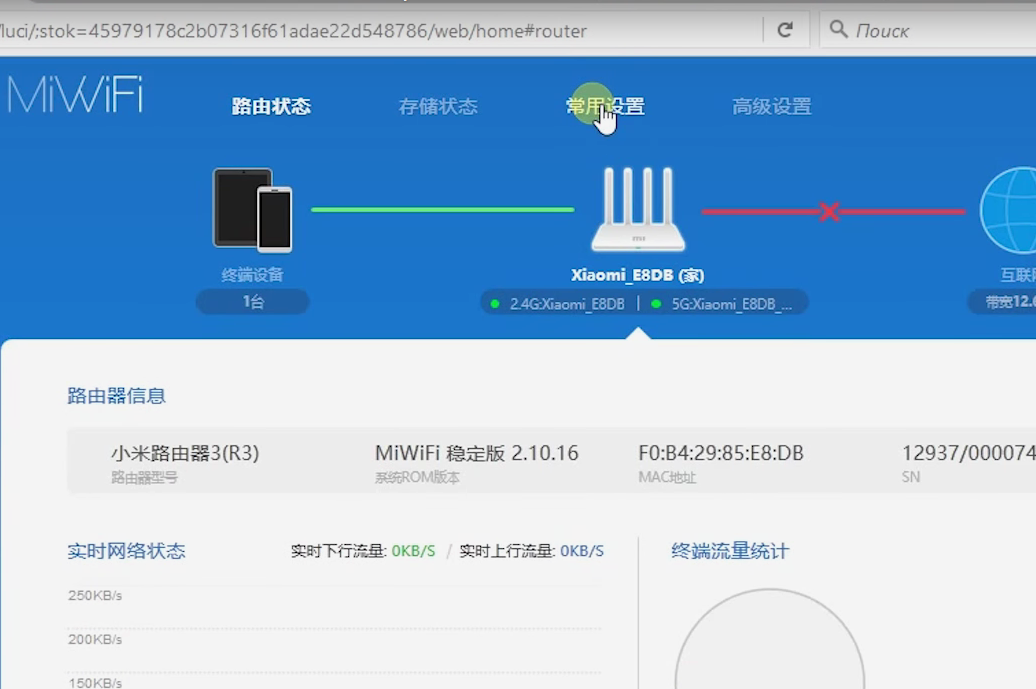Click the 终端流量统计 heading
Viewport: 1036px width, 689px height.
click(730, 551)
